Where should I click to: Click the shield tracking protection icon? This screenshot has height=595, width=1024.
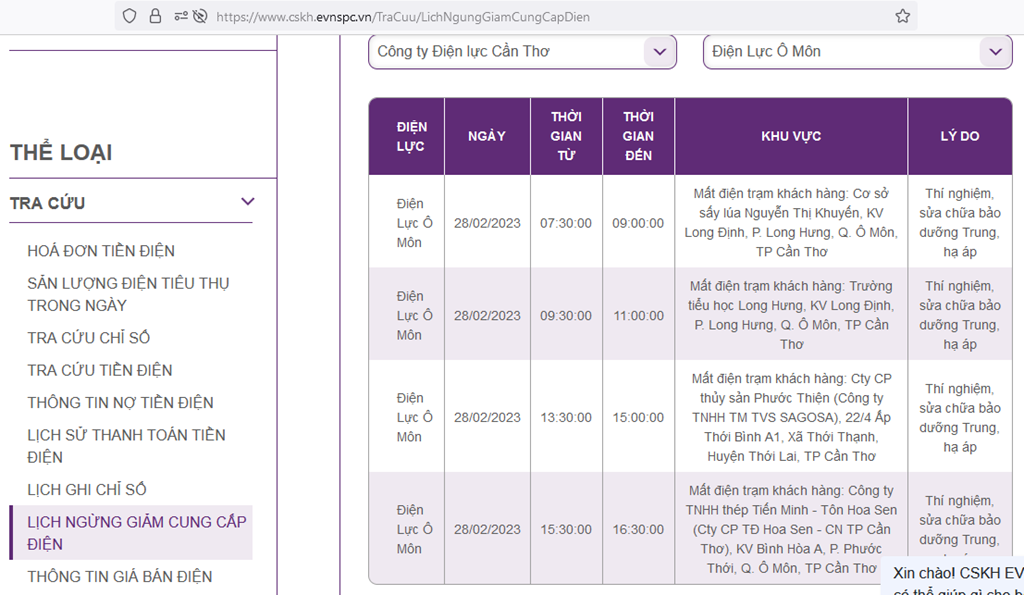[x=129, y=16]
